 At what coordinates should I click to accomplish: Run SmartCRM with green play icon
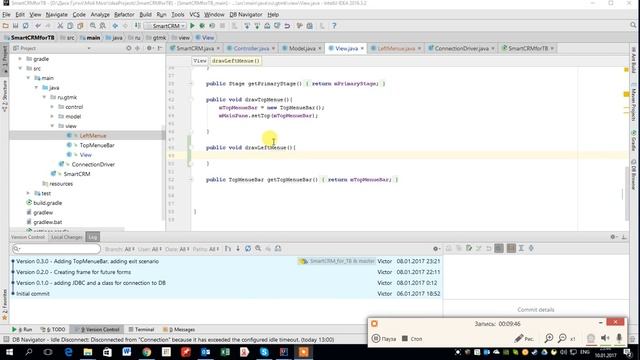[x=192, y=26]
